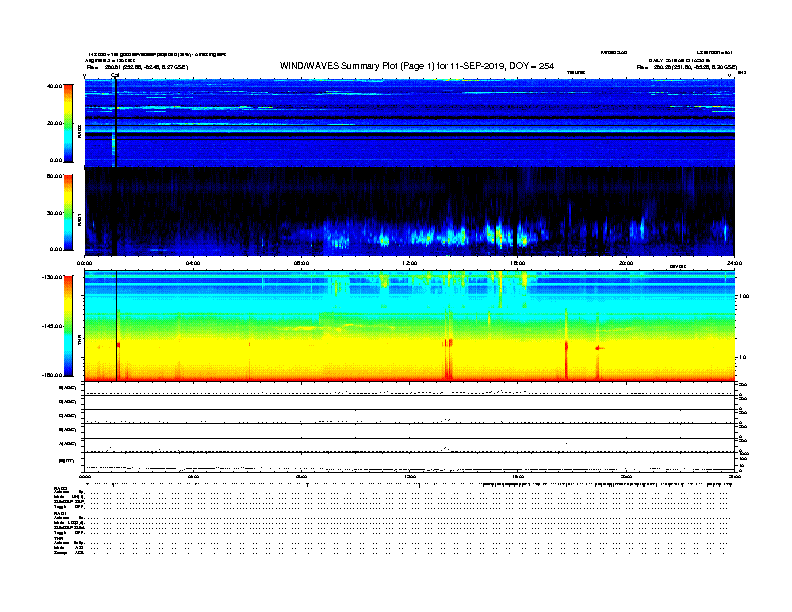Select the 60.00 label on RAD1 scale
This screenshot has height=612, width=792.
click(x=55, y=176)
